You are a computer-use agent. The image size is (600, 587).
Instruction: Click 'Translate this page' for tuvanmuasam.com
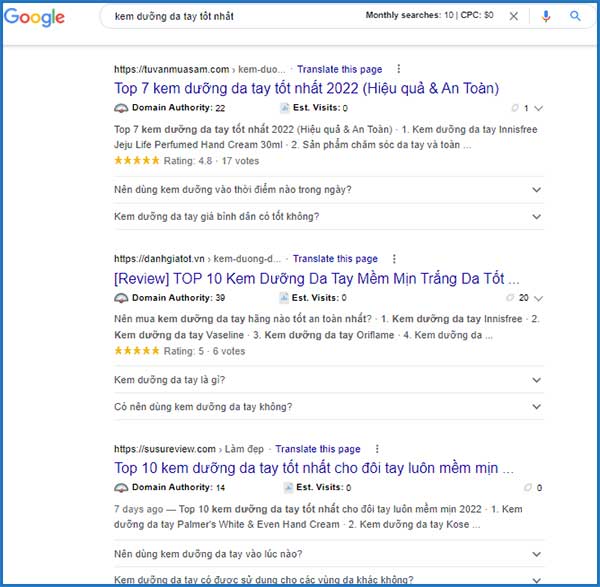pyautogui.click(x=340, y=69)
